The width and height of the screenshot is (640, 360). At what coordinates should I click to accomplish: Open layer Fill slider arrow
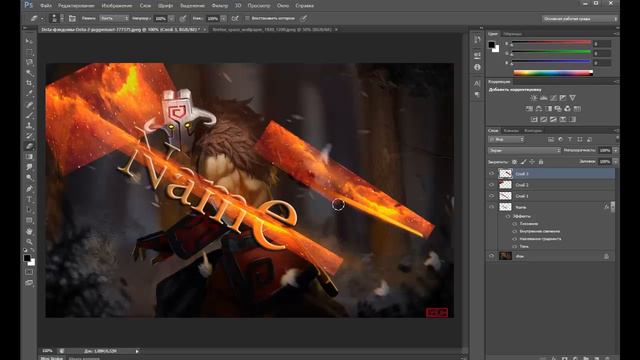(x=616, y=162)
